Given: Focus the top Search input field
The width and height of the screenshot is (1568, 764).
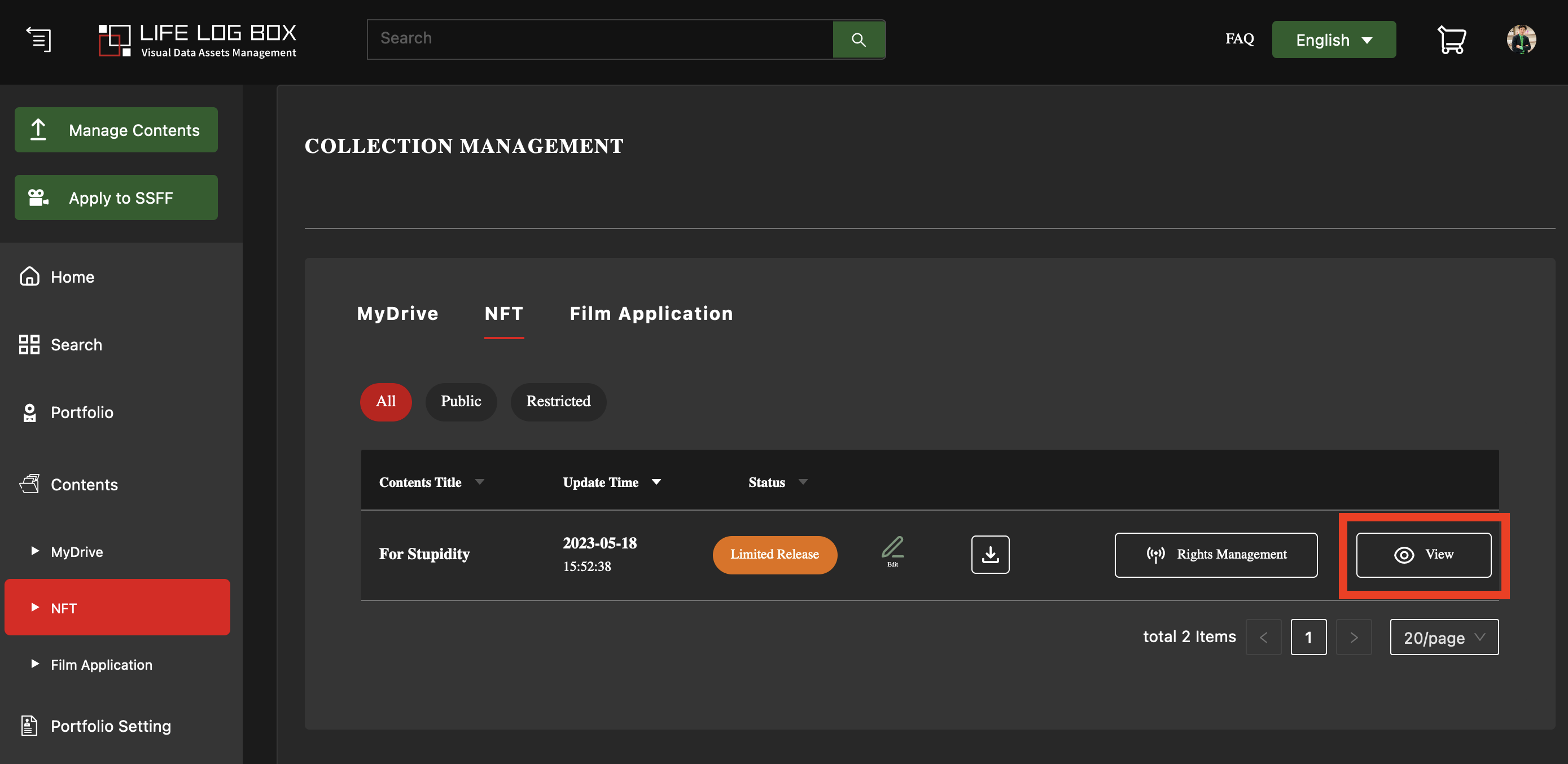Looking at the screenshot, I should coord(599,39).
